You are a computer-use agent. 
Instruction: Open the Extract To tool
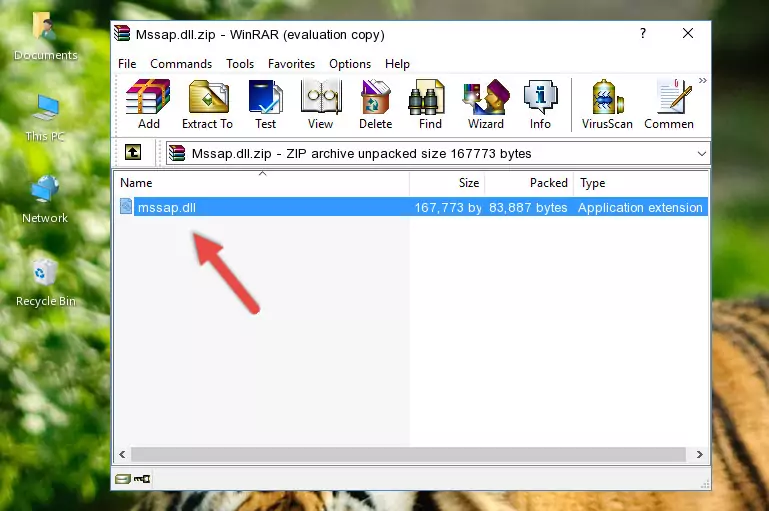point(207,104)
